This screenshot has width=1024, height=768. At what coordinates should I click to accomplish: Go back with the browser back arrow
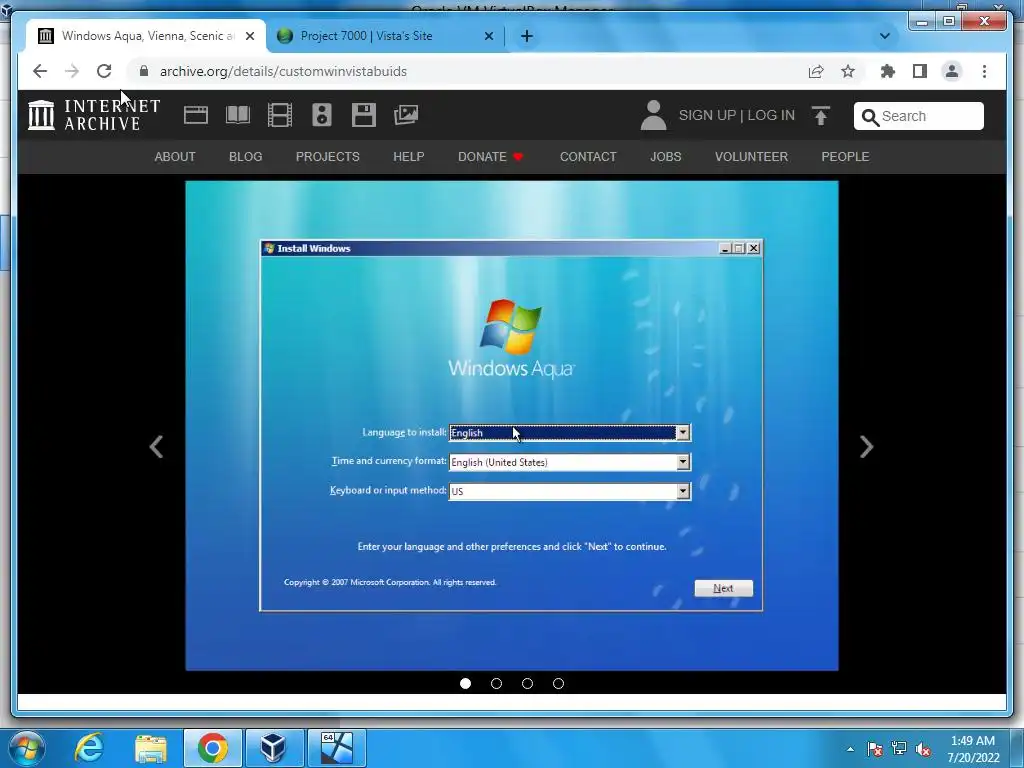[40, 71]
